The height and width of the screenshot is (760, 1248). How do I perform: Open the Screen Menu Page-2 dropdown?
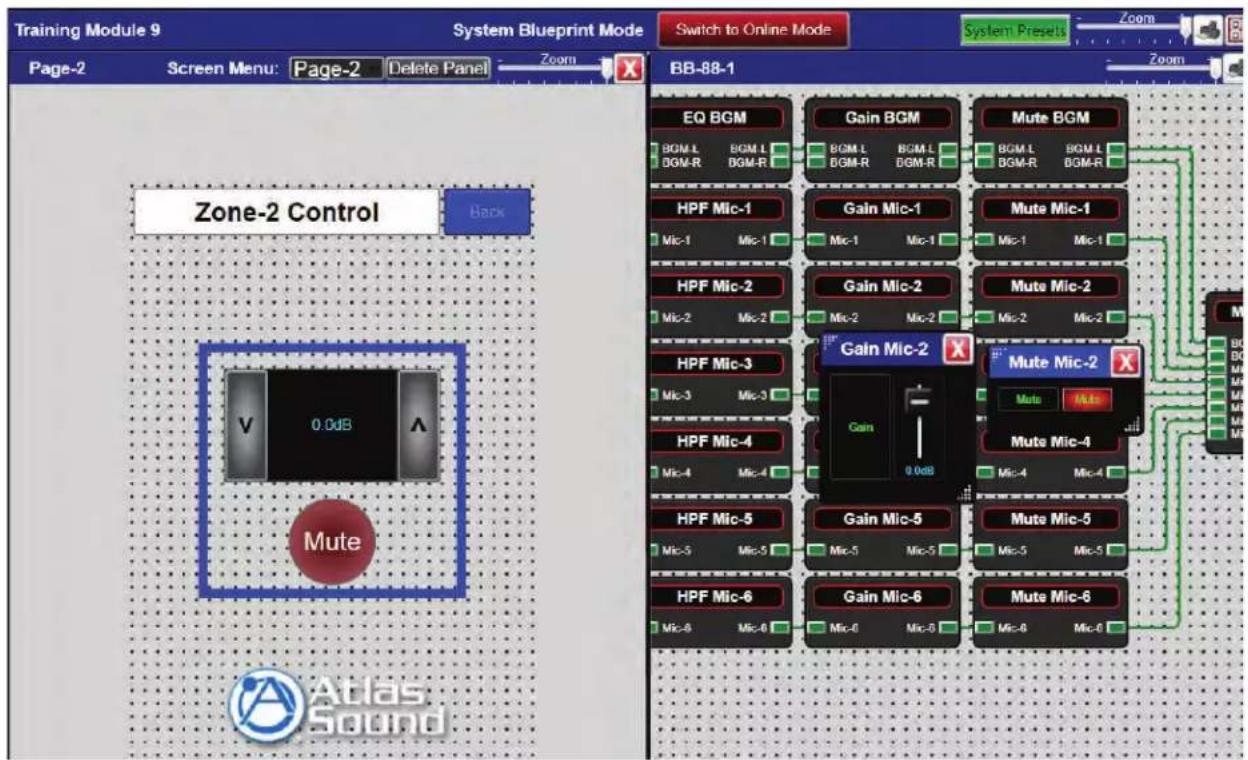335,69
